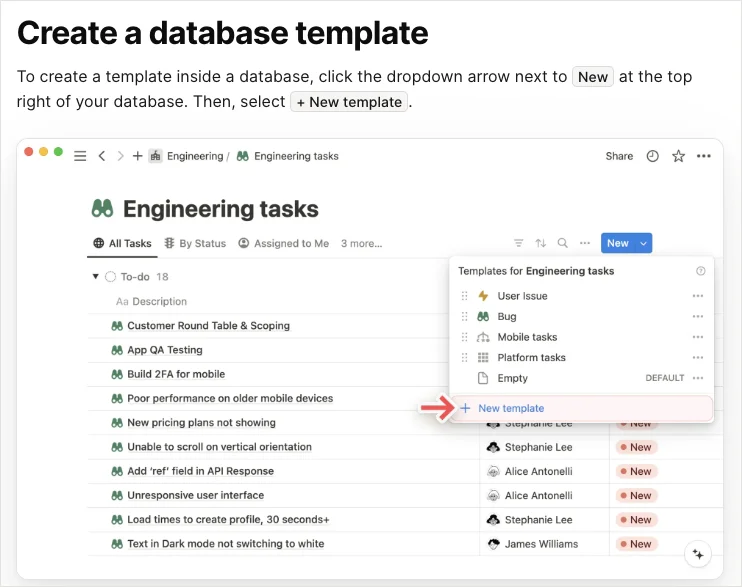Screen dimensions: 742x587
Task: Open Poor performance on older mobile devices
Action: pyautogui.click(x=230, y=398)
